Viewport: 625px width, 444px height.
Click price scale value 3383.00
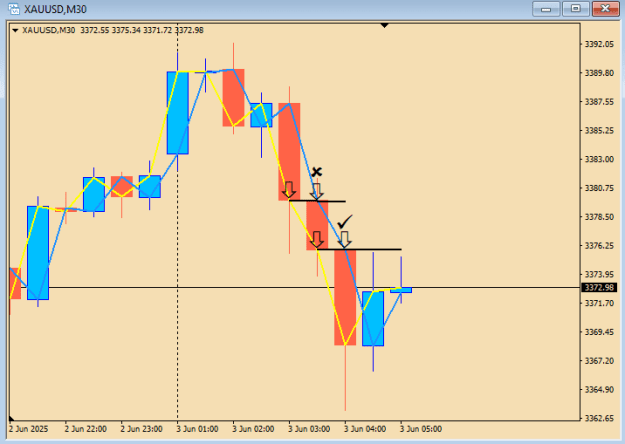pos(599,159)
